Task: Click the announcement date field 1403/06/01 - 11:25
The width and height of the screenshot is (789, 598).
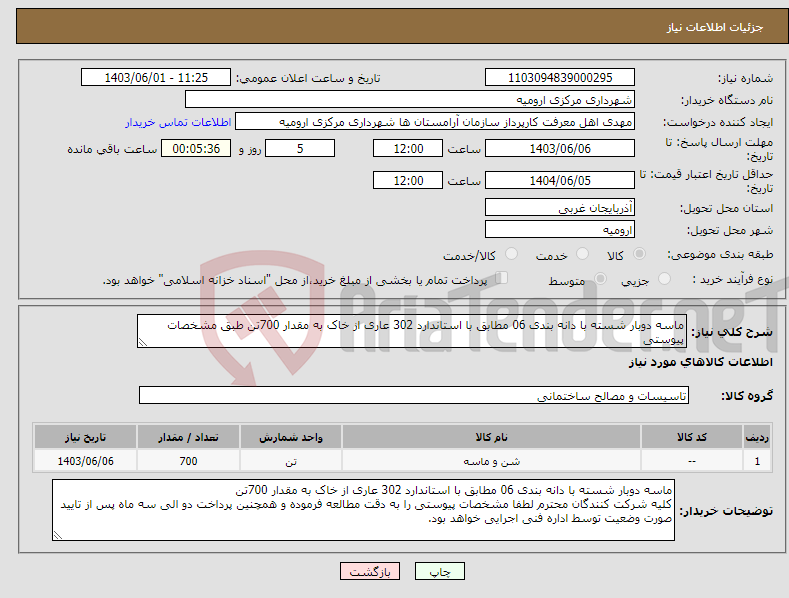Action: coord(156,78)
